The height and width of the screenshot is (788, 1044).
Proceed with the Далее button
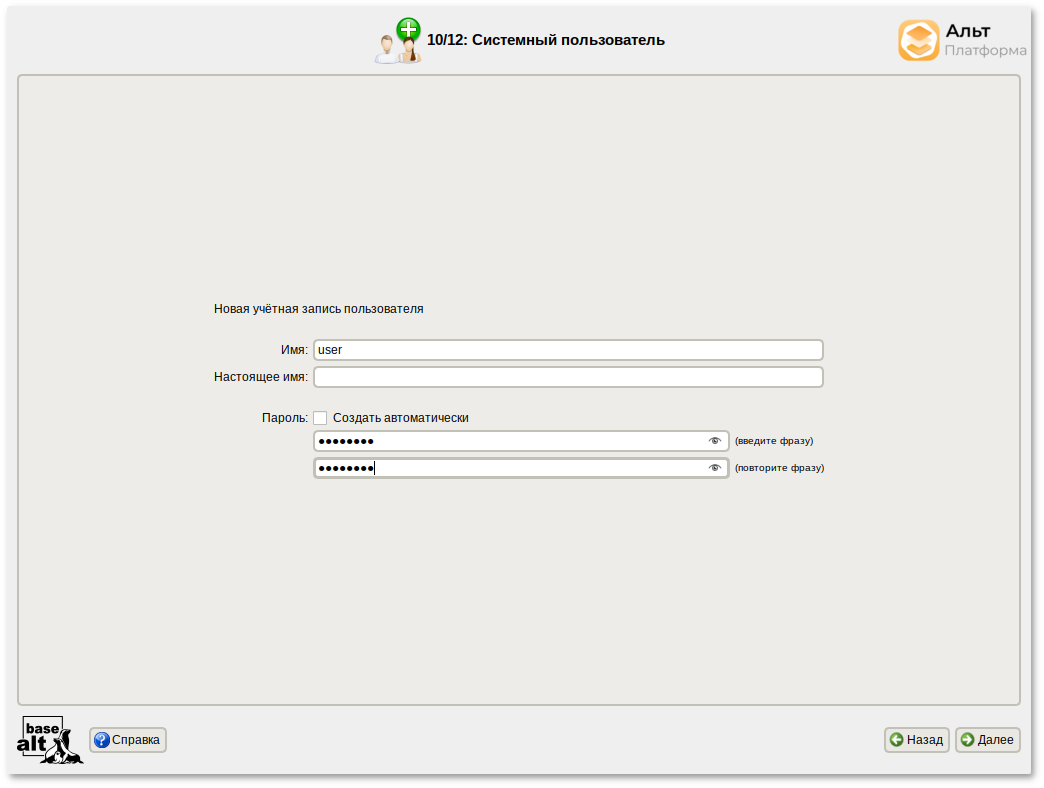(988, 740)
